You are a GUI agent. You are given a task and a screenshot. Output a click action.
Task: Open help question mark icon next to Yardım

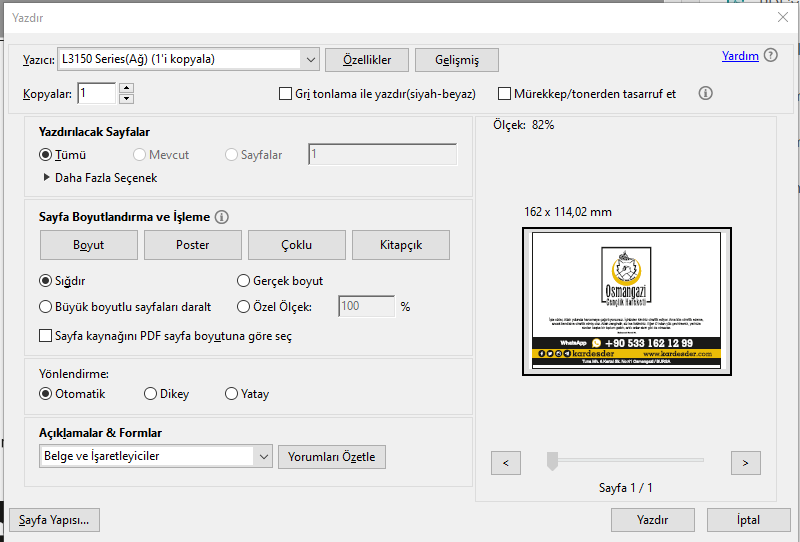771,55
